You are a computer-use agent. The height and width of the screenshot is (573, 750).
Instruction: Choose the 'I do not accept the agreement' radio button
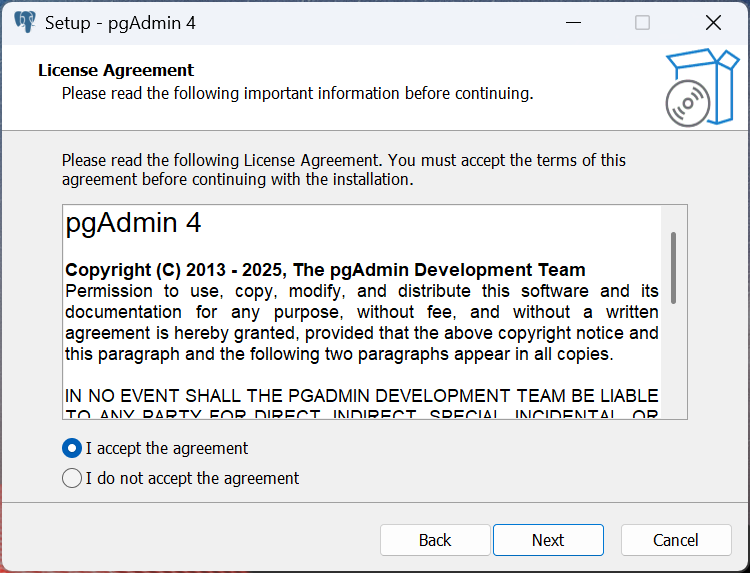tap(72, 478)
